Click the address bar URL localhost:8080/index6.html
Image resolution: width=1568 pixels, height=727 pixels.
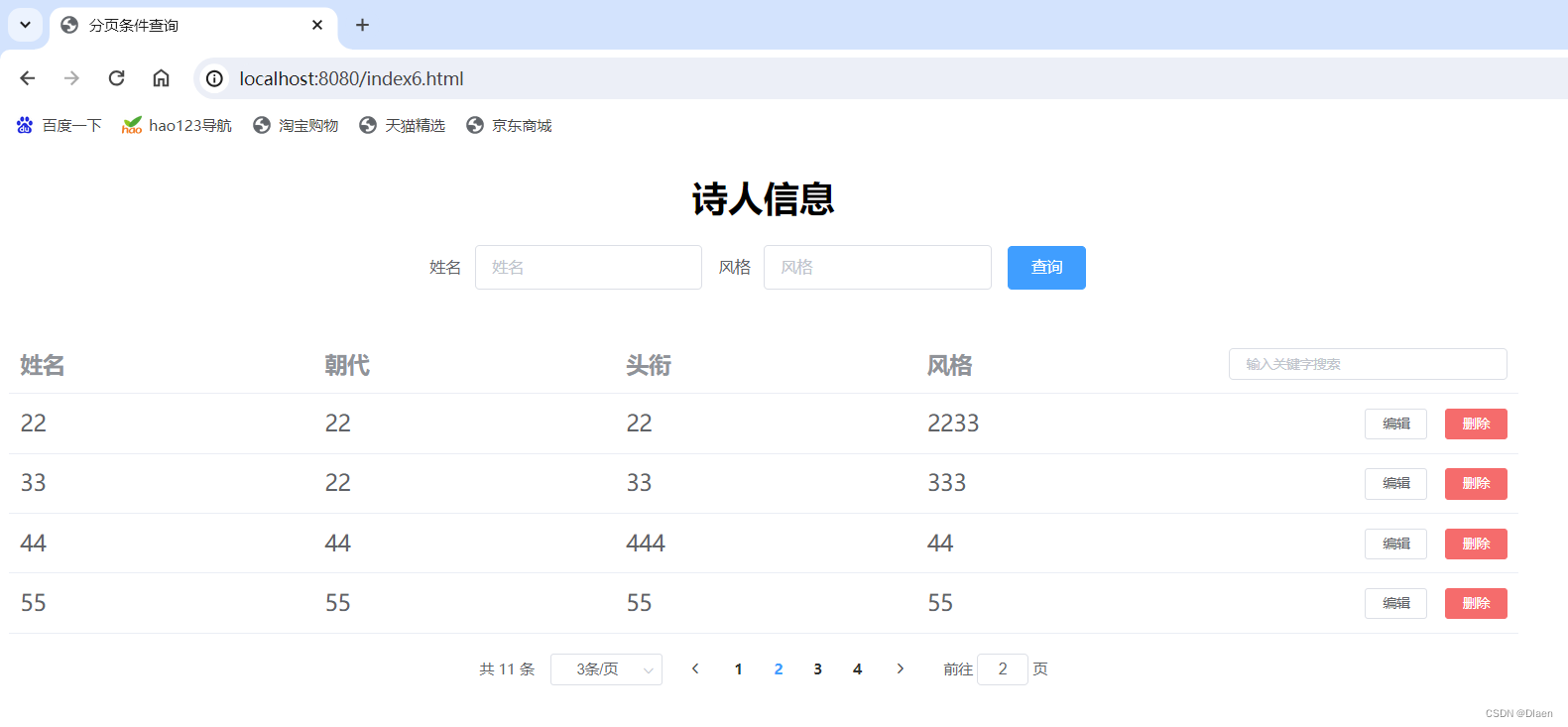coord(351,78)
